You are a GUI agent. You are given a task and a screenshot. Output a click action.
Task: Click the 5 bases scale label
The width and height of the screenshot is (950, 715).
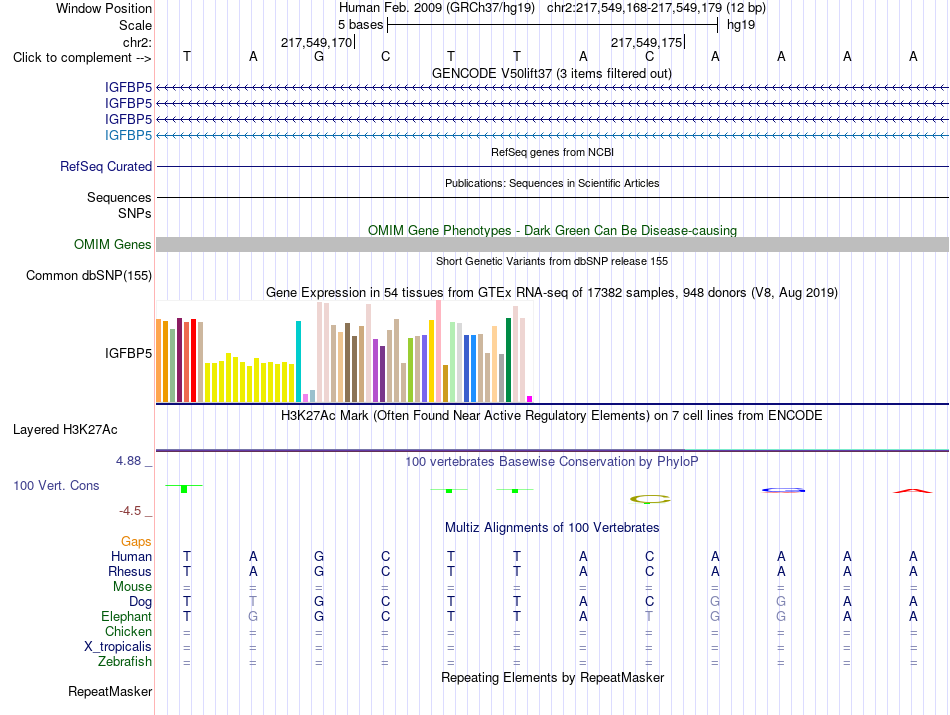point(360,25)
